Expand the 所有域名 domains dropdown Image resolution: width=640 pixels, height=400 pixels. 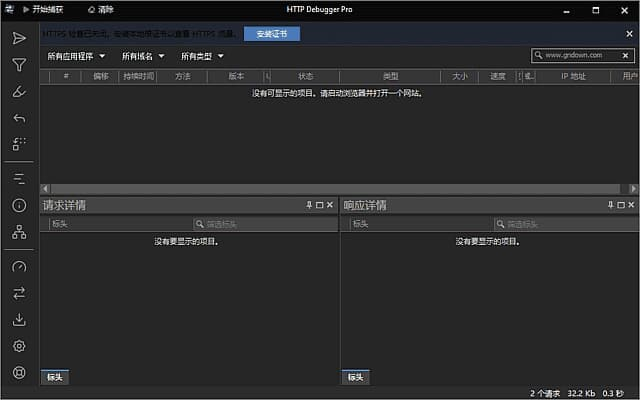pos(143,56)
